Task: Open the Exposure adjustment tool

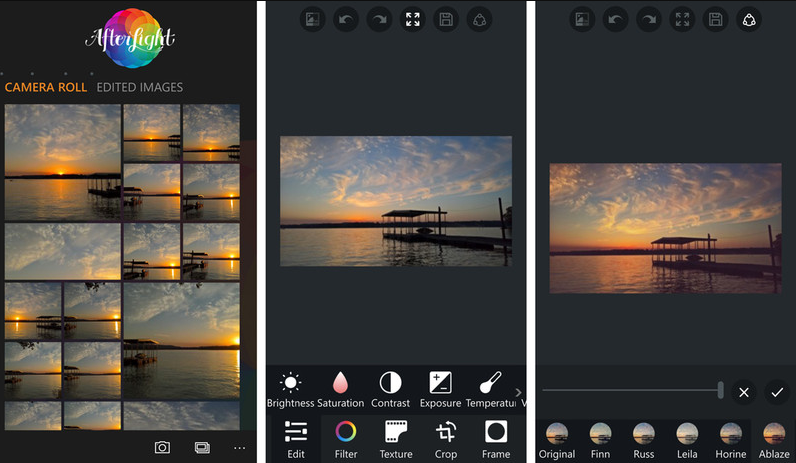Action: click(x=440, y=383)
